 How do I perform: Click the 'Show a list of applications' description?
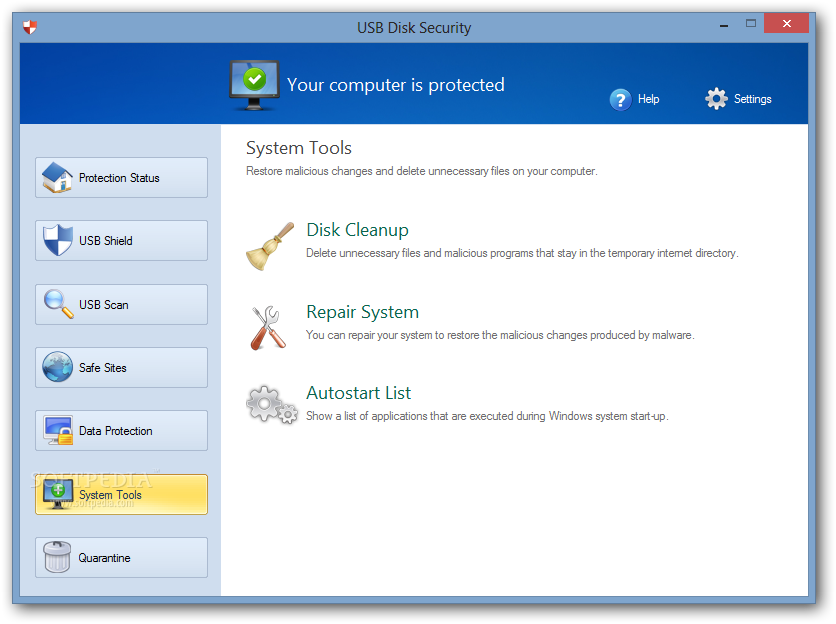tap(487, 416)
